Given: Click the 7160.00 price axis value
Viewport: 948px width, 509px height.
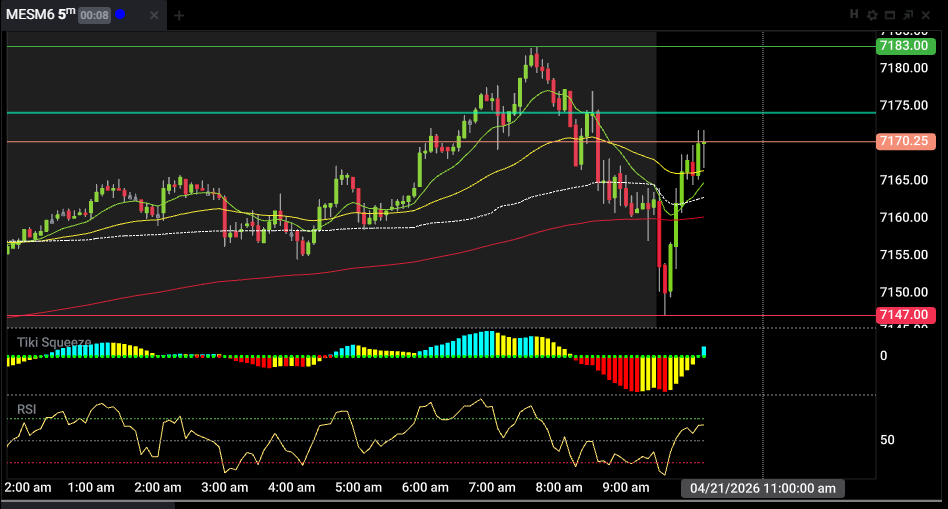Looking at the screenshot, I should 904,217.
